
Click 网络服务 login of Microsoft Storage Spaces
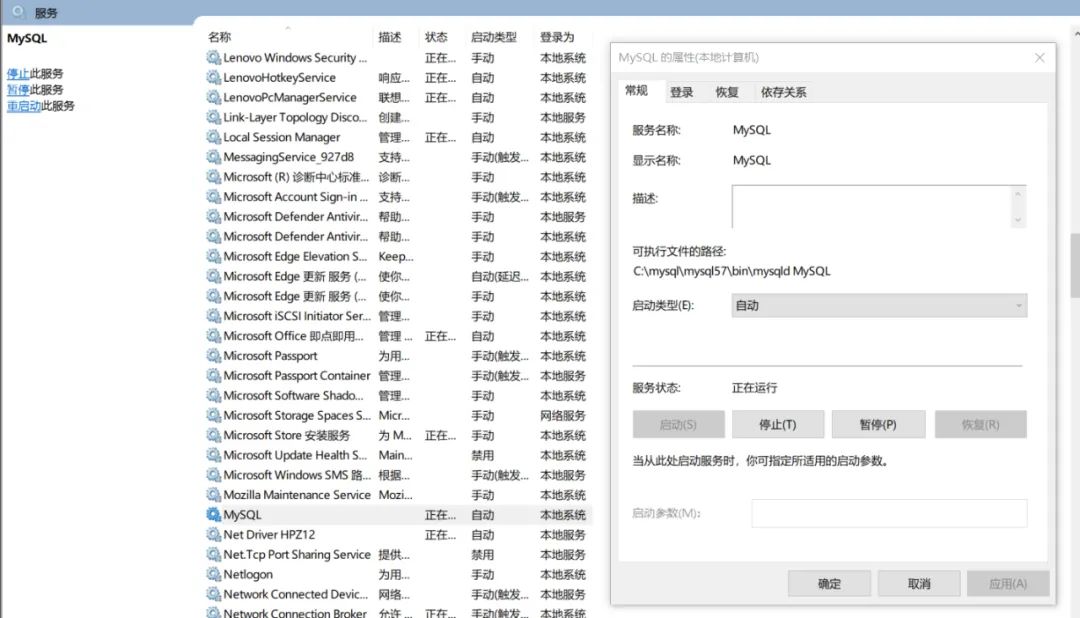coord(563,416)
